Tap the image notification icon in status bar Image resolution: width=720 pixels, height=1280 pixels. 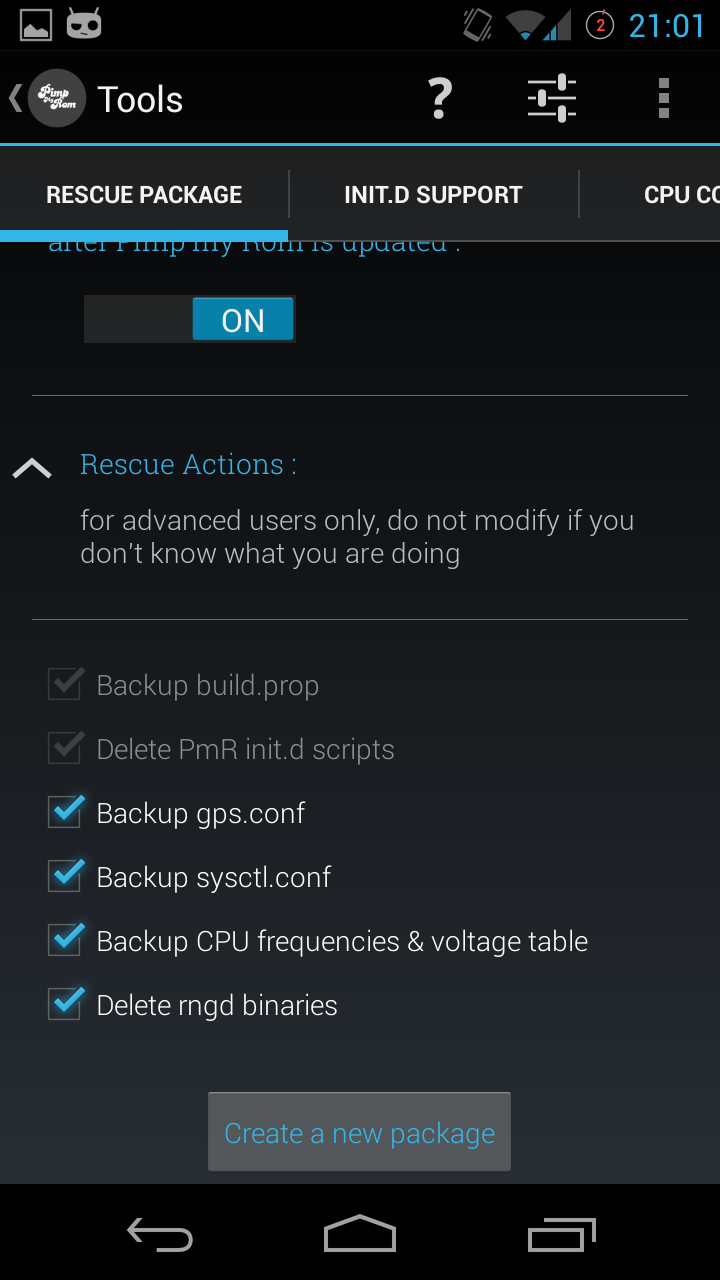36,25
